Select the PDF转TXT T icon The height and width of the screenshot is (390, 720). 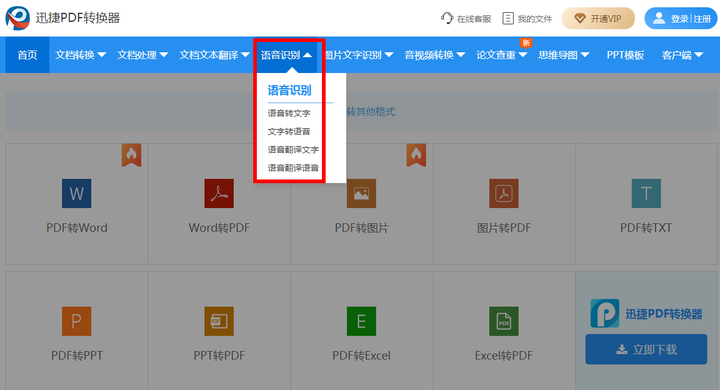coord(646,193)
